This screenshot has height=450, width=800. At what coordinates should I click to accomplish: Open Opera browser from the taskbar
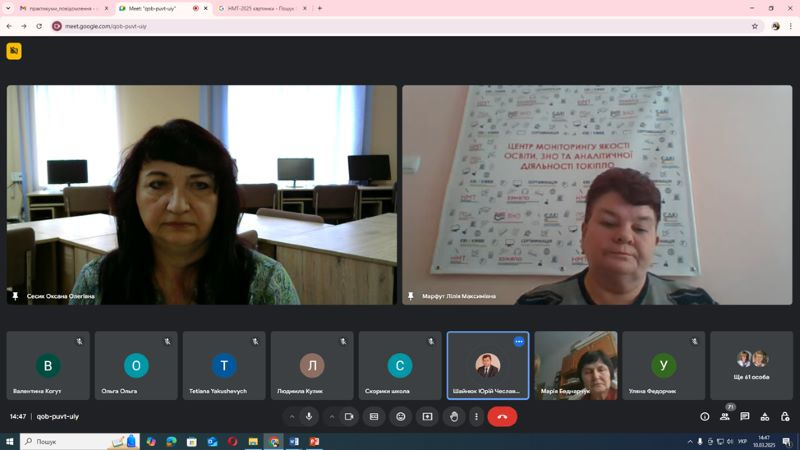233,441
